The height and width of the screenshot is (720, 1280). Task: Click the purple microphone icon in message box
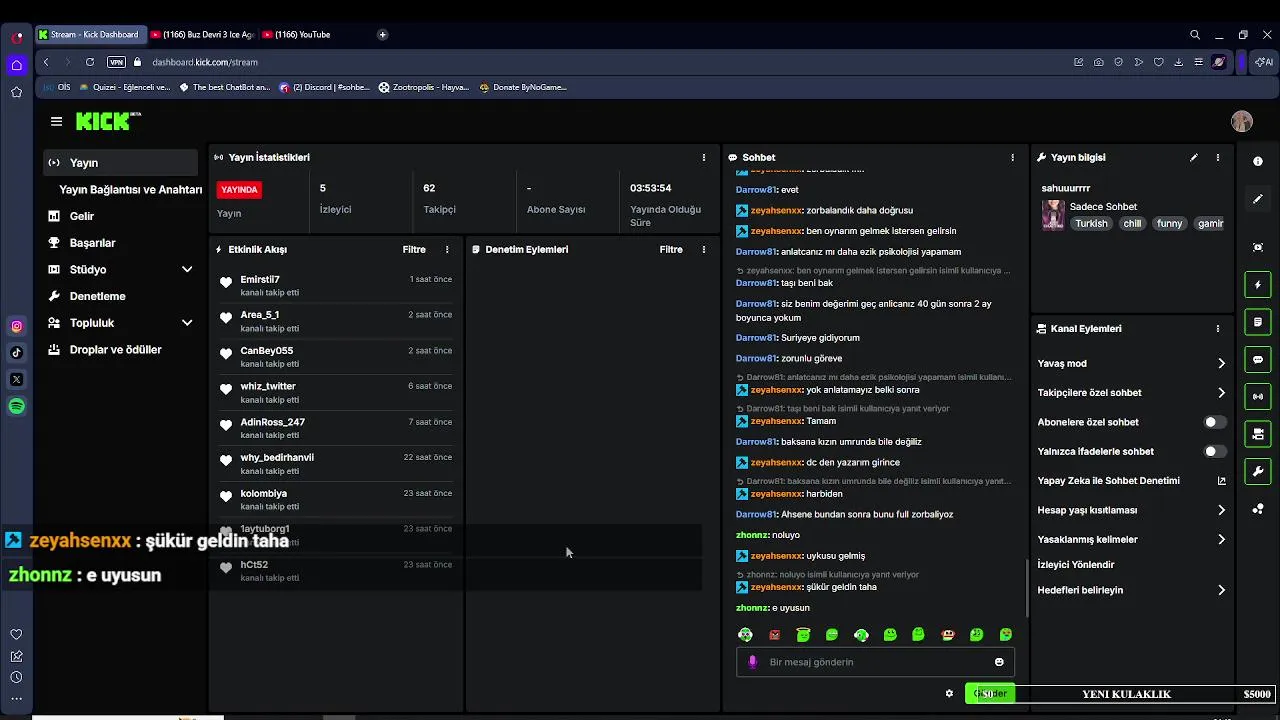click(753, 662)
